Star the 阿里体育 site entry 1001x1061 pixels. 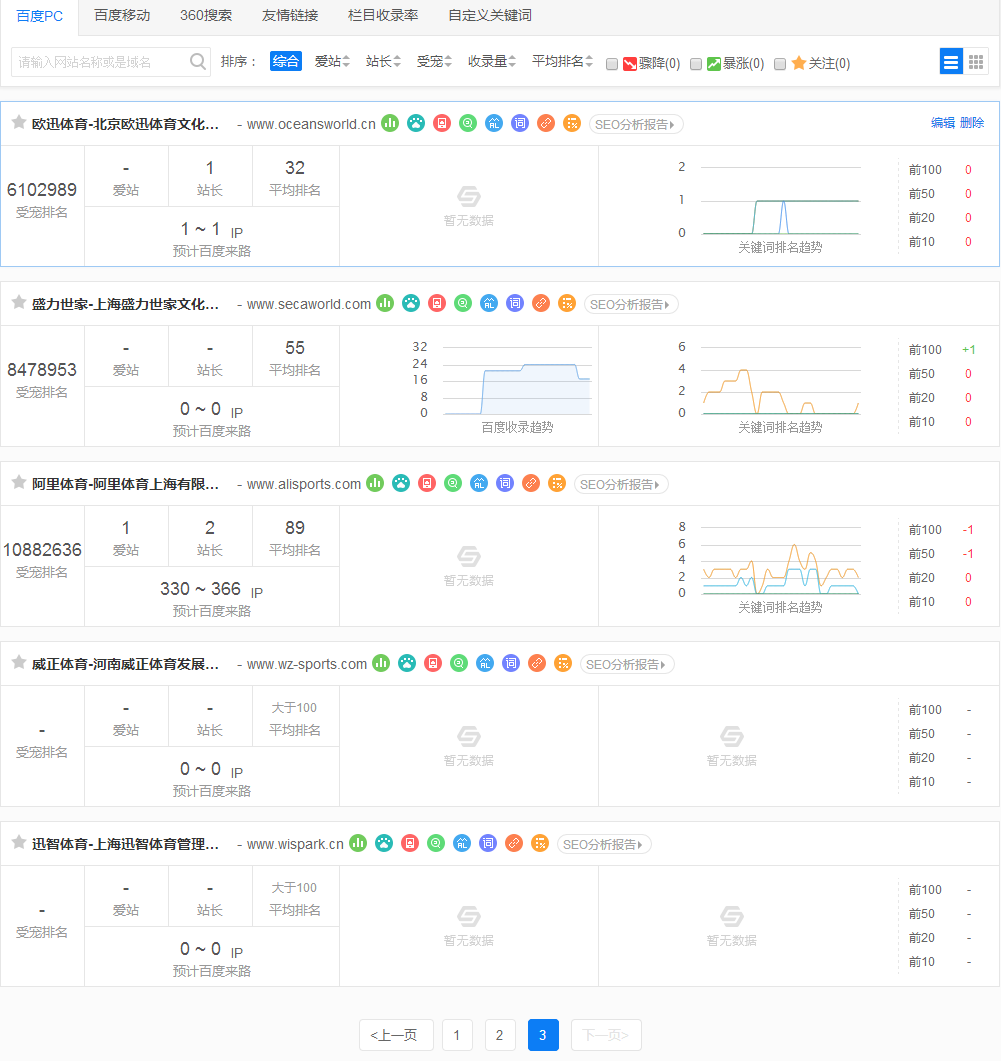point(19,482)
